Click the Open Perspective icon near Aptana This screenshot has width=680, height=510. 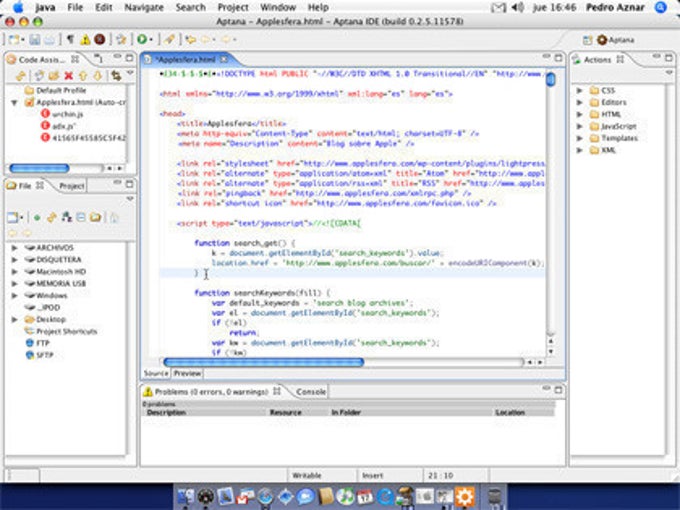click(587, 40)
